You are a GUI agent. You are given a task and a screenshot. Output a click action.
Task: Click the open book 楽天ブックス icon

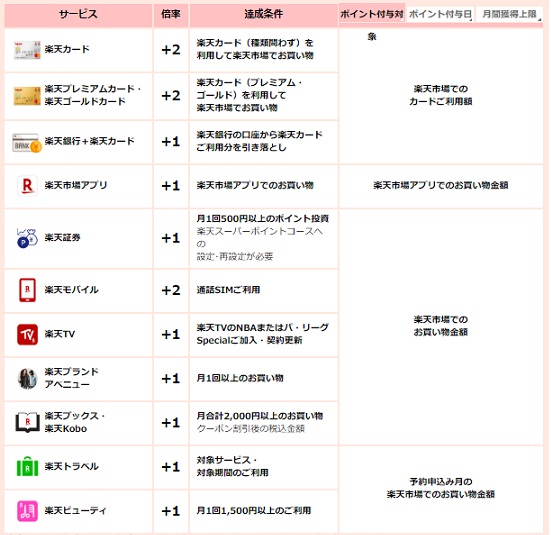[27, 422]
